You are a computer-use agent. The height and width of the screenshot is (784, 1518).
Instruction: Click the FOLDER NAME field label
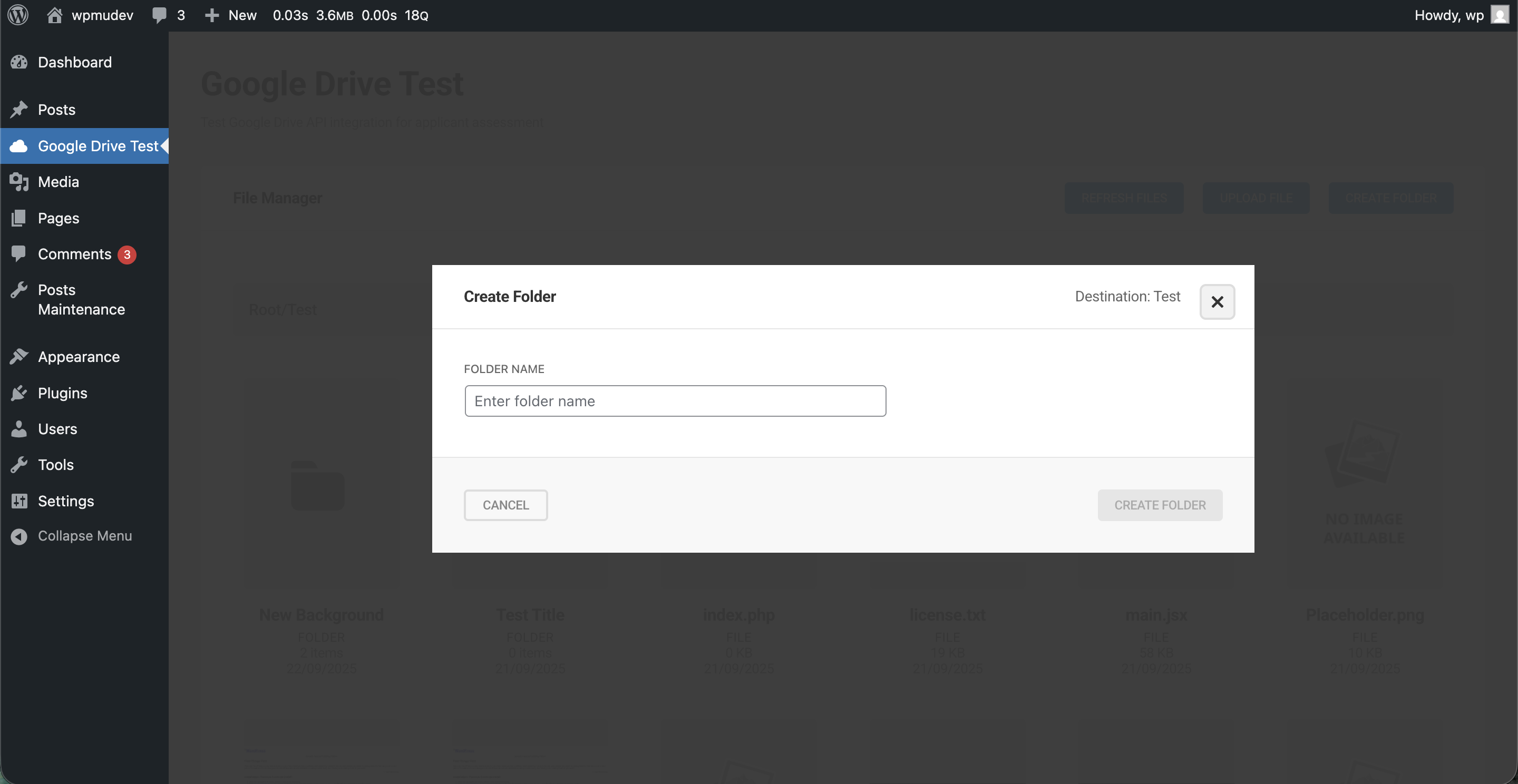pyautogui.click(x=504, y=369)
